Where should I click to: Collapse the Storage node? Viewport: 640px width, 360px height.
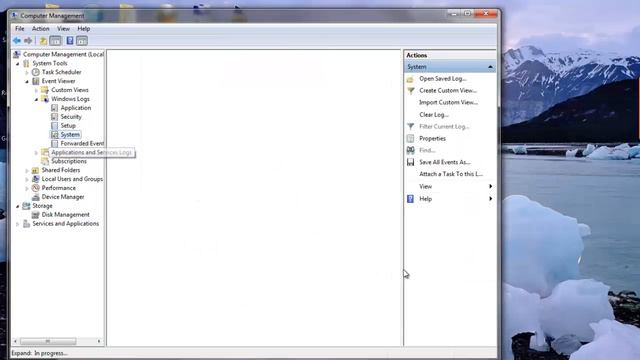[18, 206]
